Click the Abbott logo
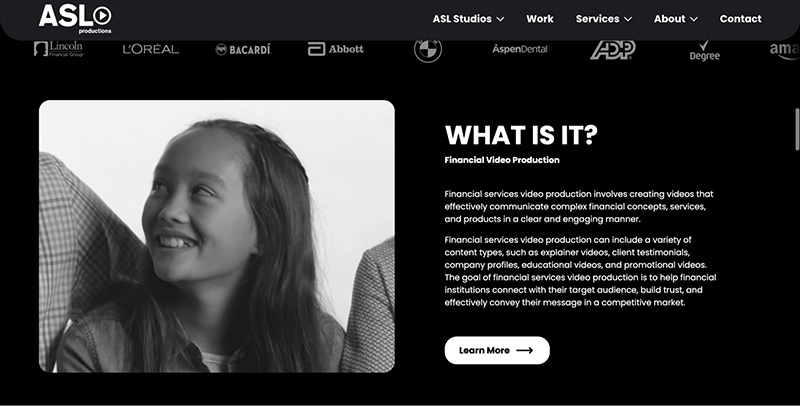The image size is (800, 406). (x=336, y=49)
